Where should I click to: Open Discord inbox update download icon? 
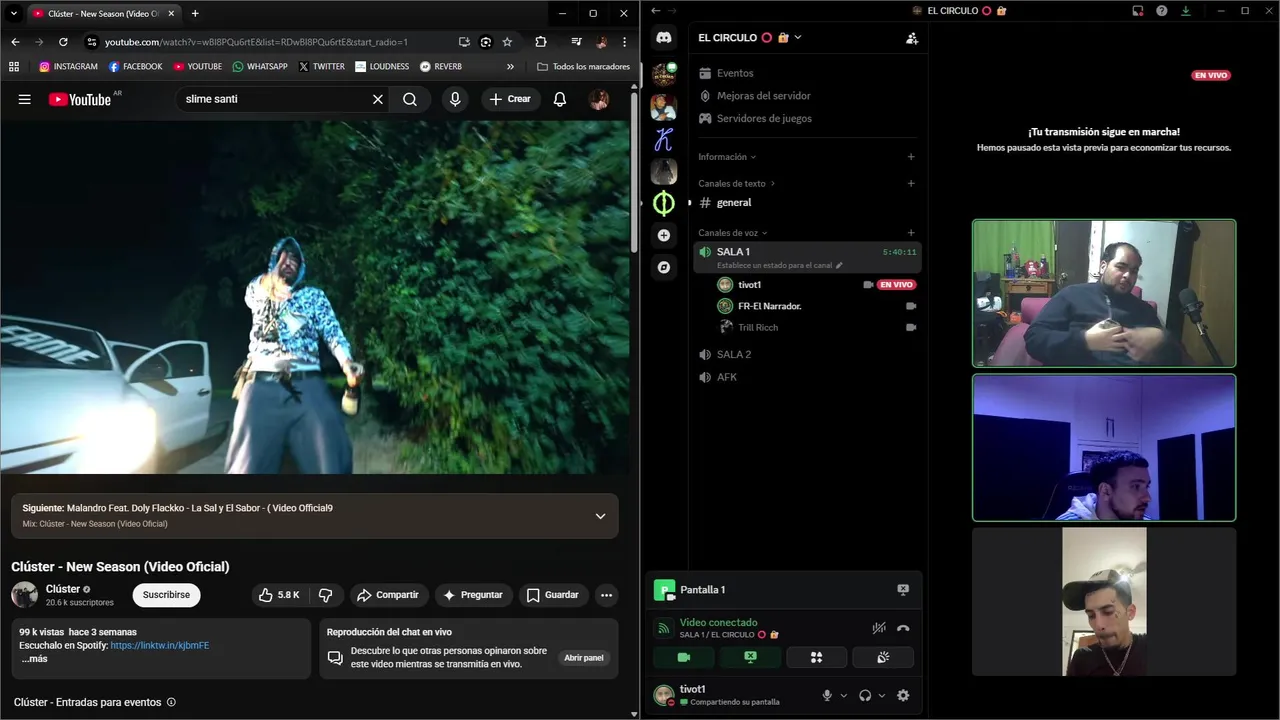pos(1186,11)
